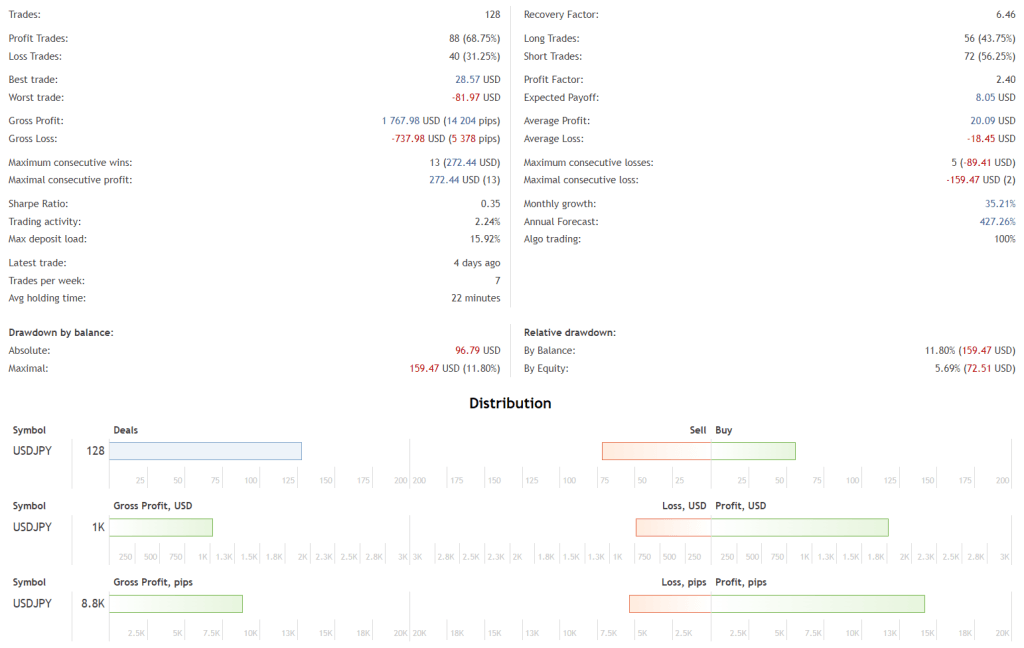Select the orange Loss, pips bar
The height and width of the screenshot is (648, 1024).
click(670, 603)
